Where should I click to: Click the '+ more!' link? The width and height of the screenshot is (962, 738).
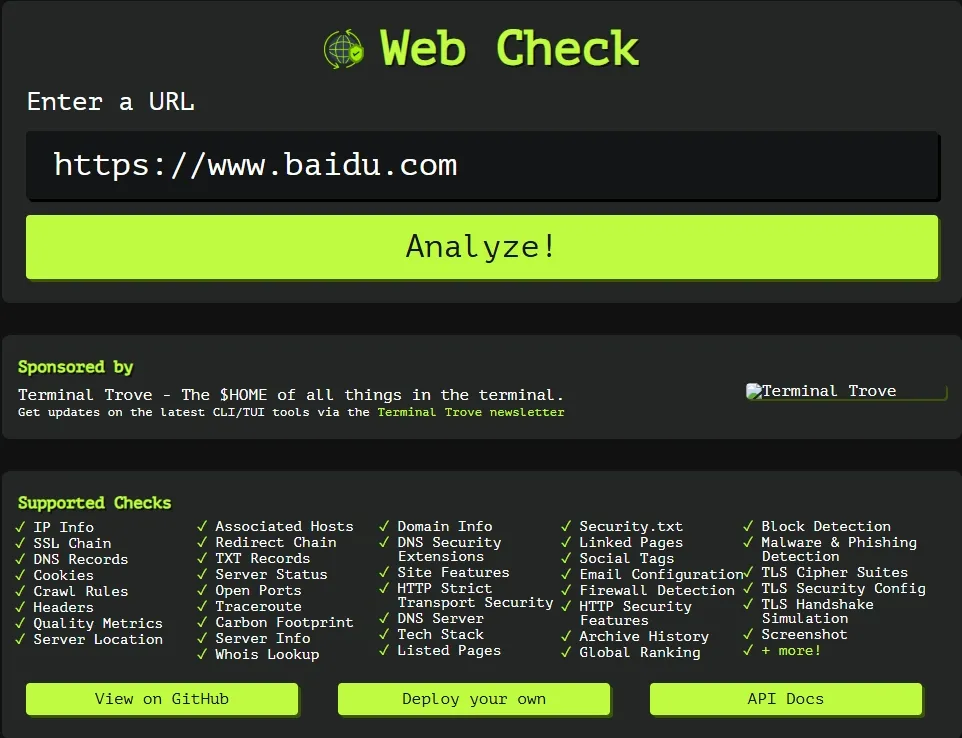coord(791,650)
